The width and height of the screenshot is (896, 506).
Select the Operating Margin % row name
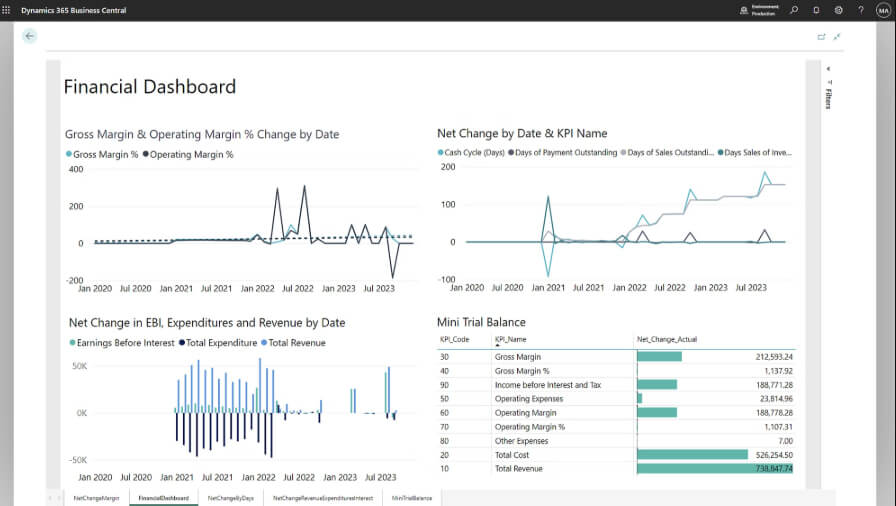click(530, 427)
